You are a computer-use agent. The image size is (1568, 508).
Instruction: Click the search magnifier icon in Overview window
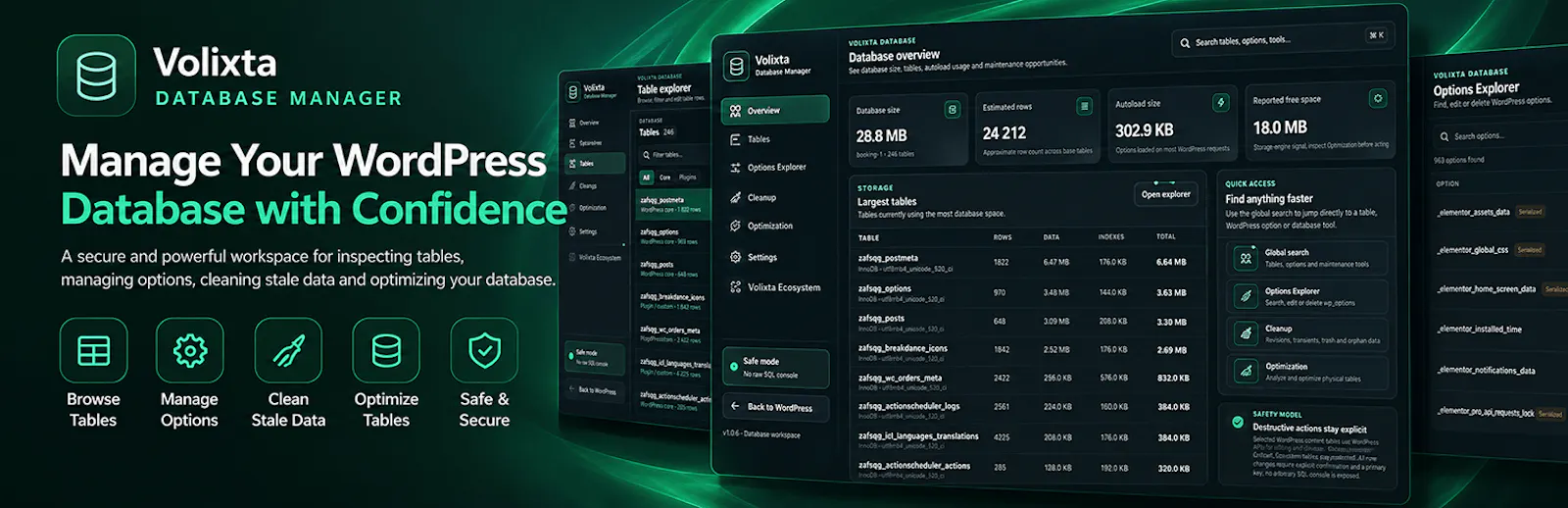pos(1185,43)
